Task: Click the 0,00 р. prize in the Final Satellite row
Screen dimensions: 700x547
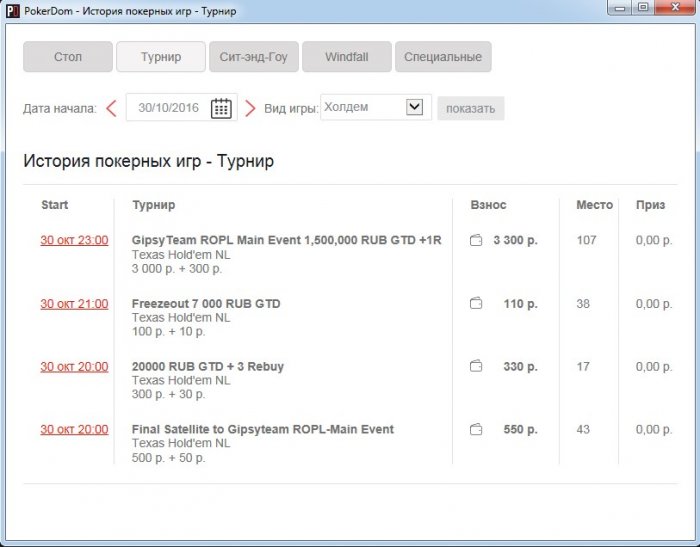Action: [x=654, y=430]
